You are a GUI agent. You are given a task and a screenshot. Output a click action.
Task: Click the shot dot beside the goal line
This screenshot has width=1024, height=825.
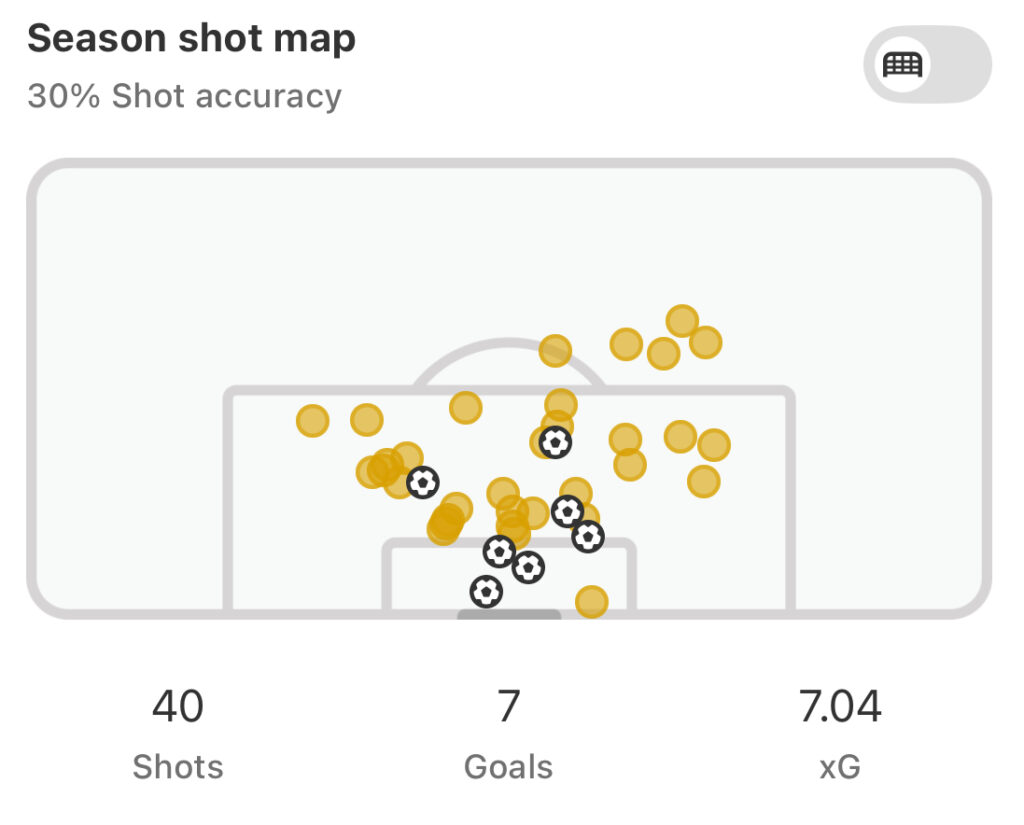click(x=592, y=602)
